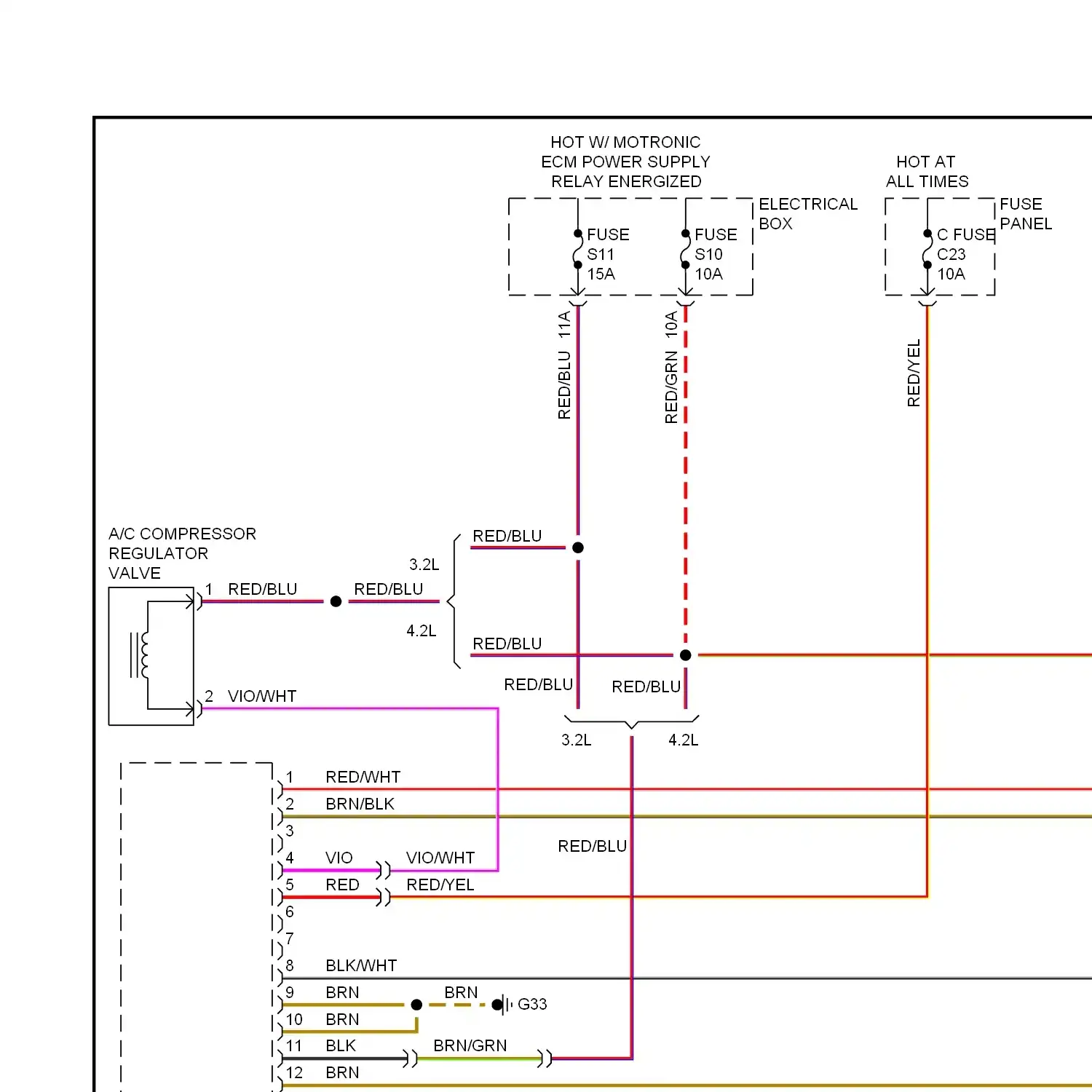Image resolution: width=1092 pixels, height=1092 pixels.
Task: Select the vertical '11A' connector label
Action: (564, 324)
